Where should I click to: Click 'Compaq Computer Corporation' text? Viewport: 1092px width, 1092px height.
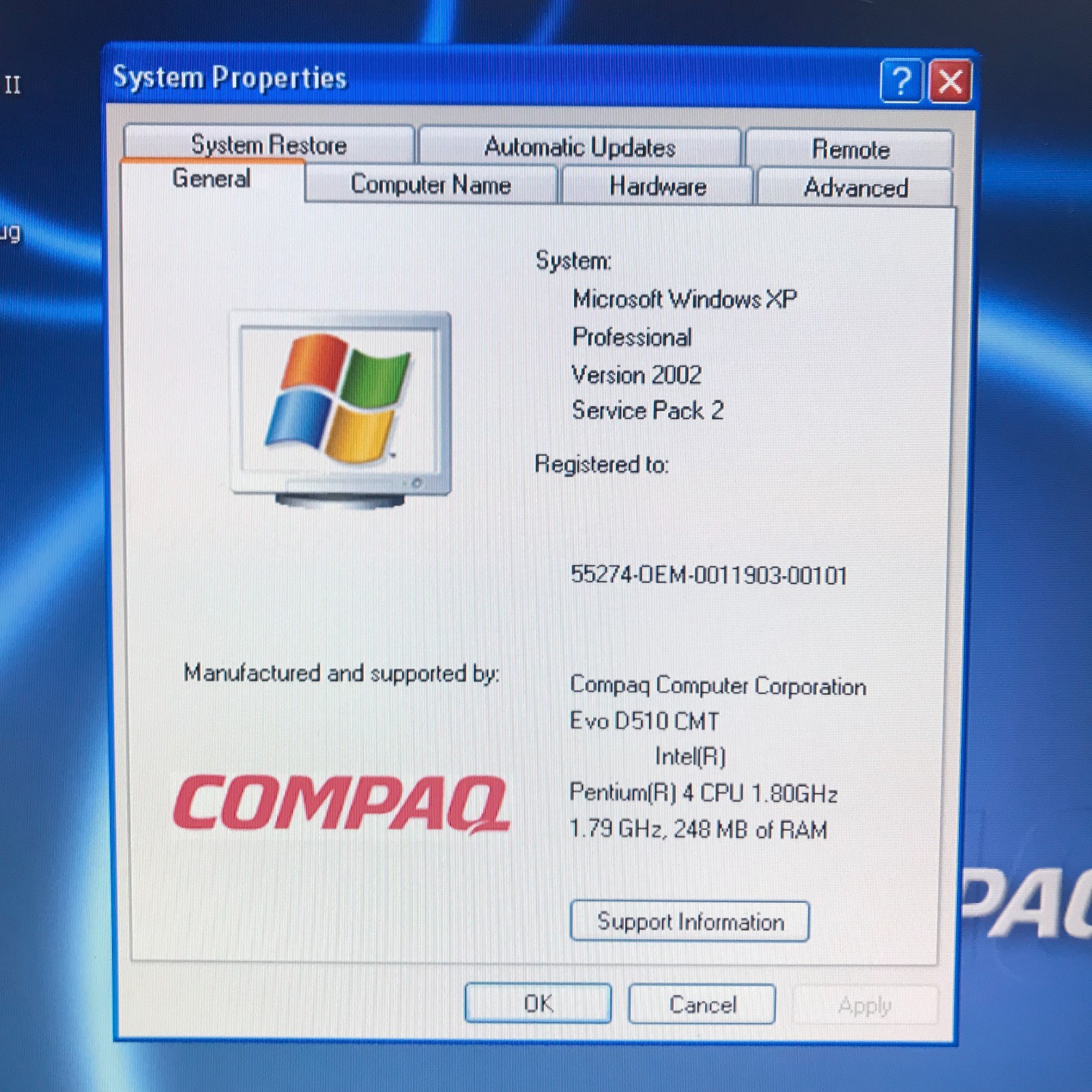coord(718,685)
